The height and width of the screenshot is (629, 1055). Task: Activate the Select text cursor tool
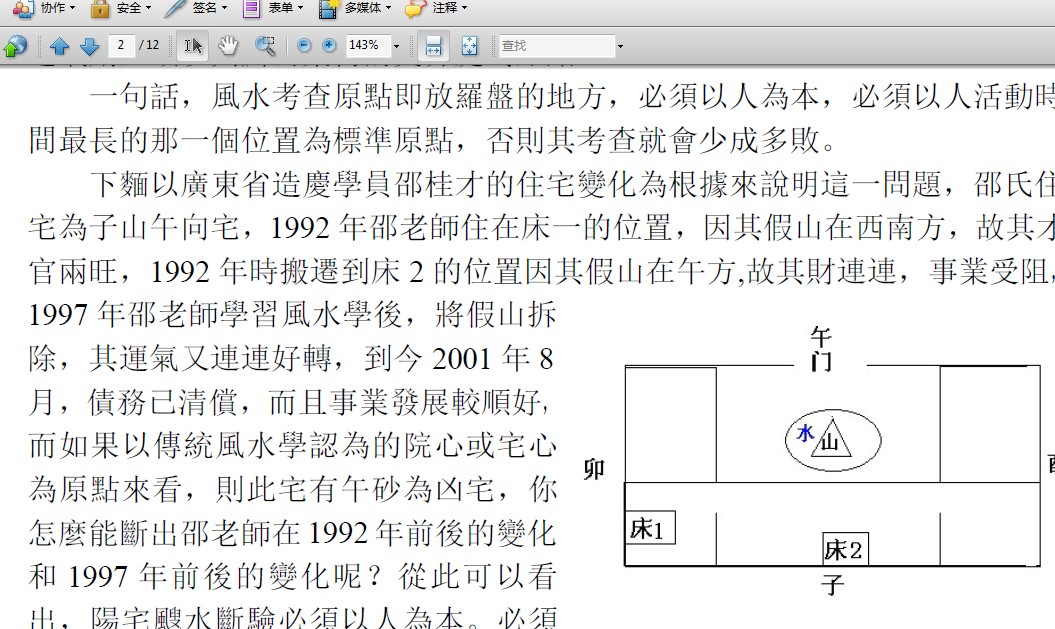point(194,46)
